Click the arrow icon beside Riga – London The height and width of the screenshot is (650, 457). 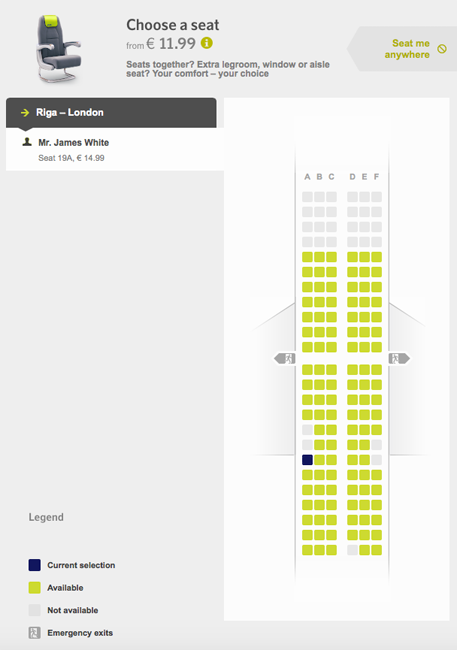[x=25, y=112]
